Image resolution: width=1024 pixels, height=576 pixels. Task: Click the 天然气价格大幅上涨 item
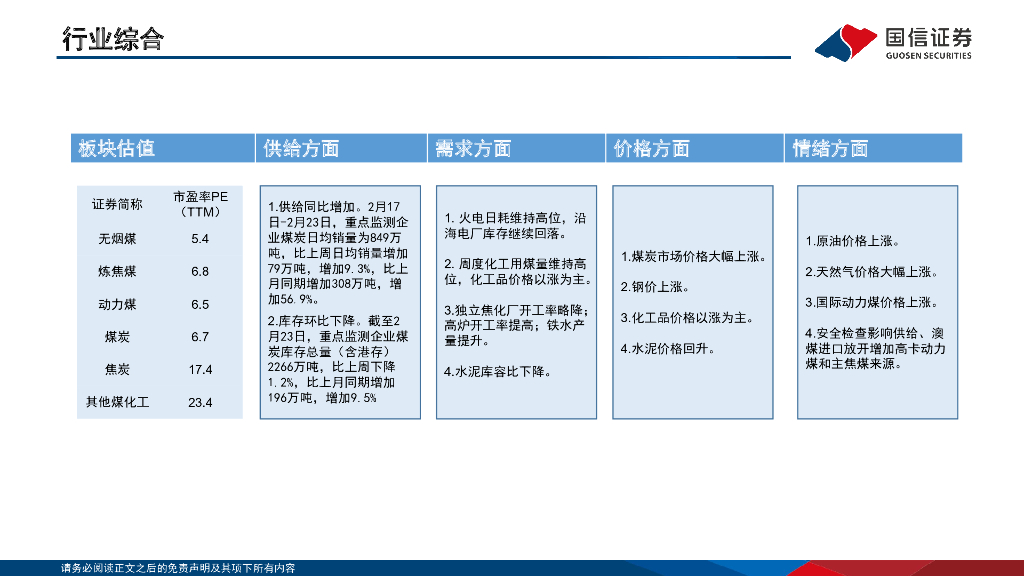(x=872, y=272)
